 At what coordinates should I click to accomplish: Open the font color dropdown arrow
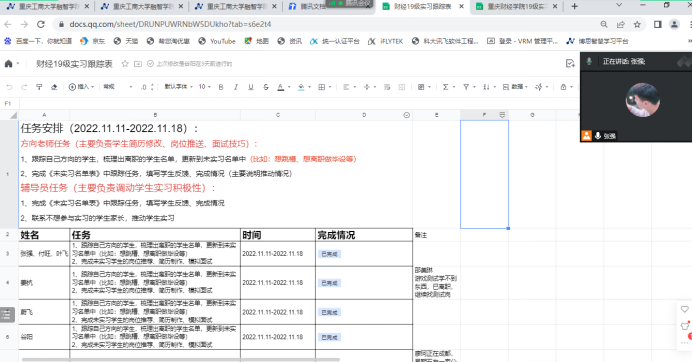pyautogui.click(x=289, y=87)
